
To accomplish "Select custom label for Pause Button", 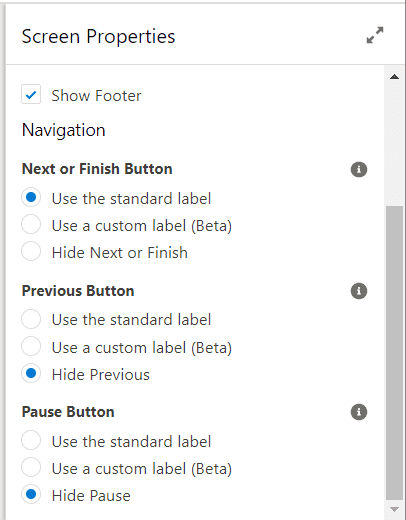I will [x=31, y=467].
